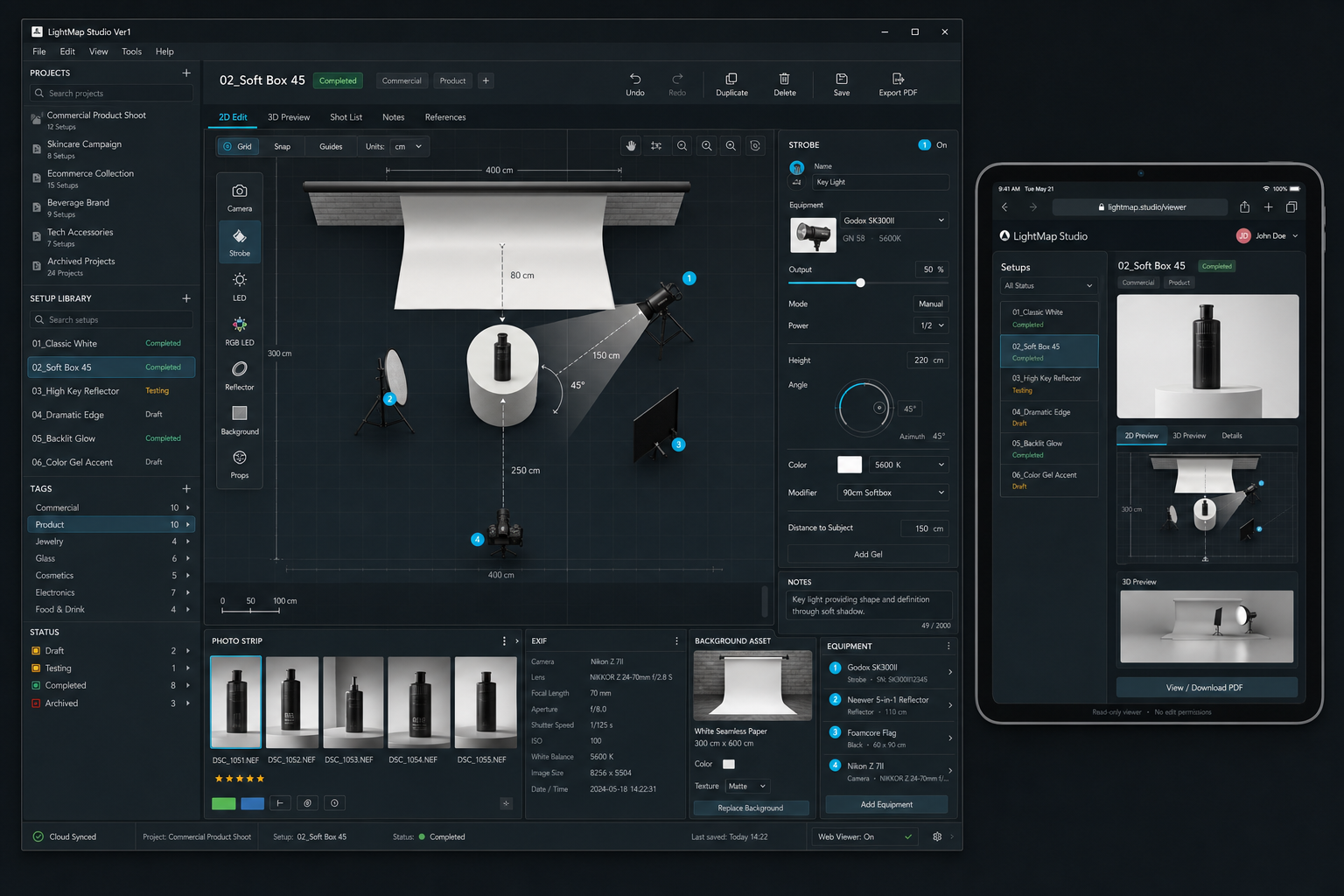The height and width of the screenshot is (896, 1344).
Task: Select the LED light tool
Action: (239, 286)
